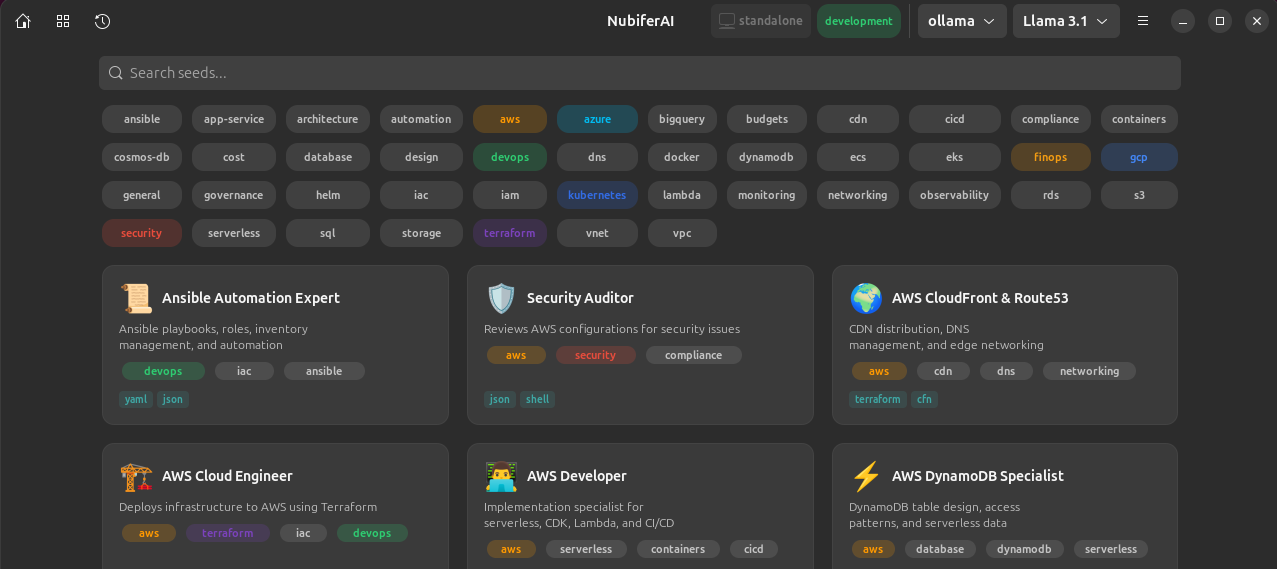Click the Security Auditor shield icon
Viewport: 1277px width, 569px height.
click(501, 298)
